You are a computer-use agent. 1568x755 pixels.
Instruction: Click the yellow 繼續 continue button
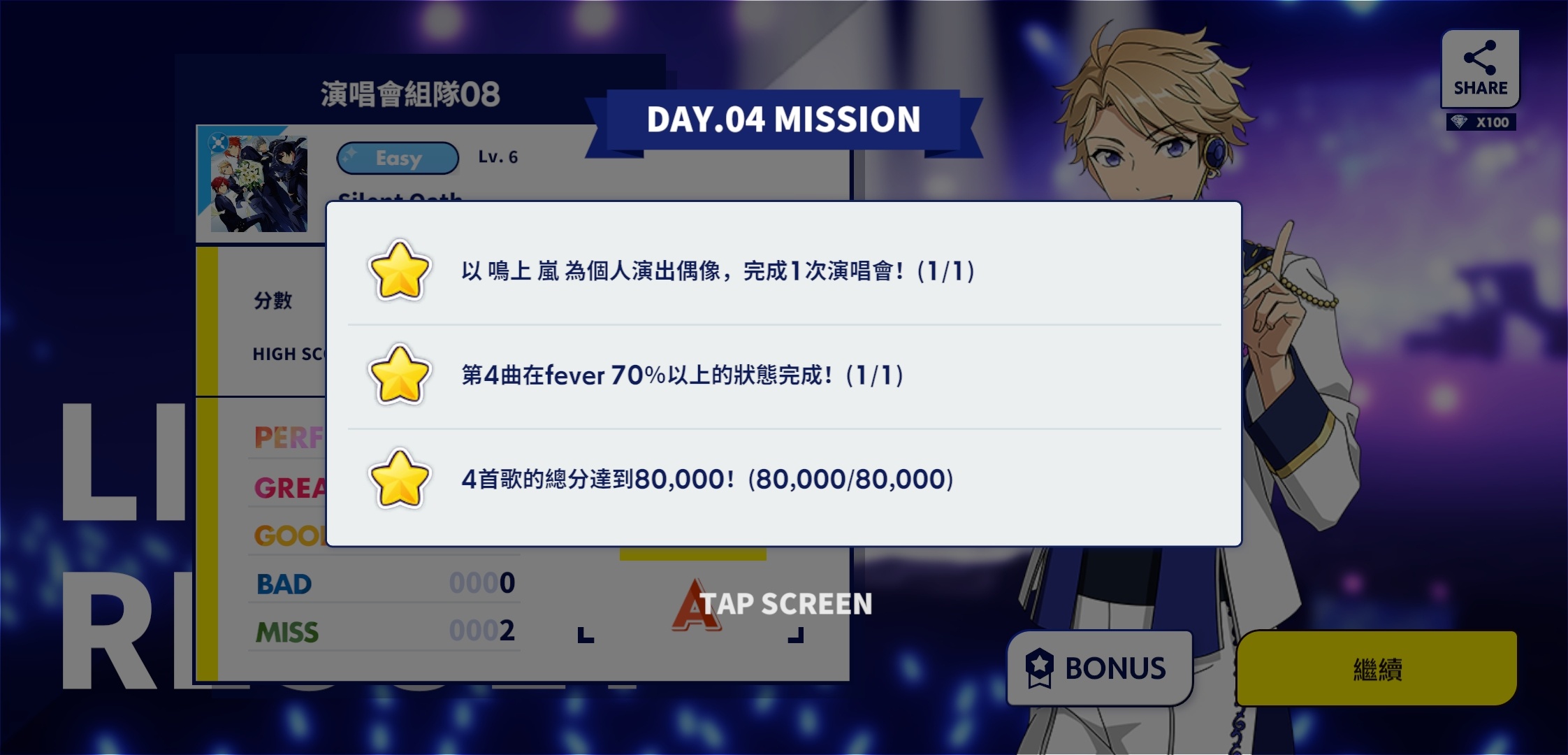[x=1377, y=669]
